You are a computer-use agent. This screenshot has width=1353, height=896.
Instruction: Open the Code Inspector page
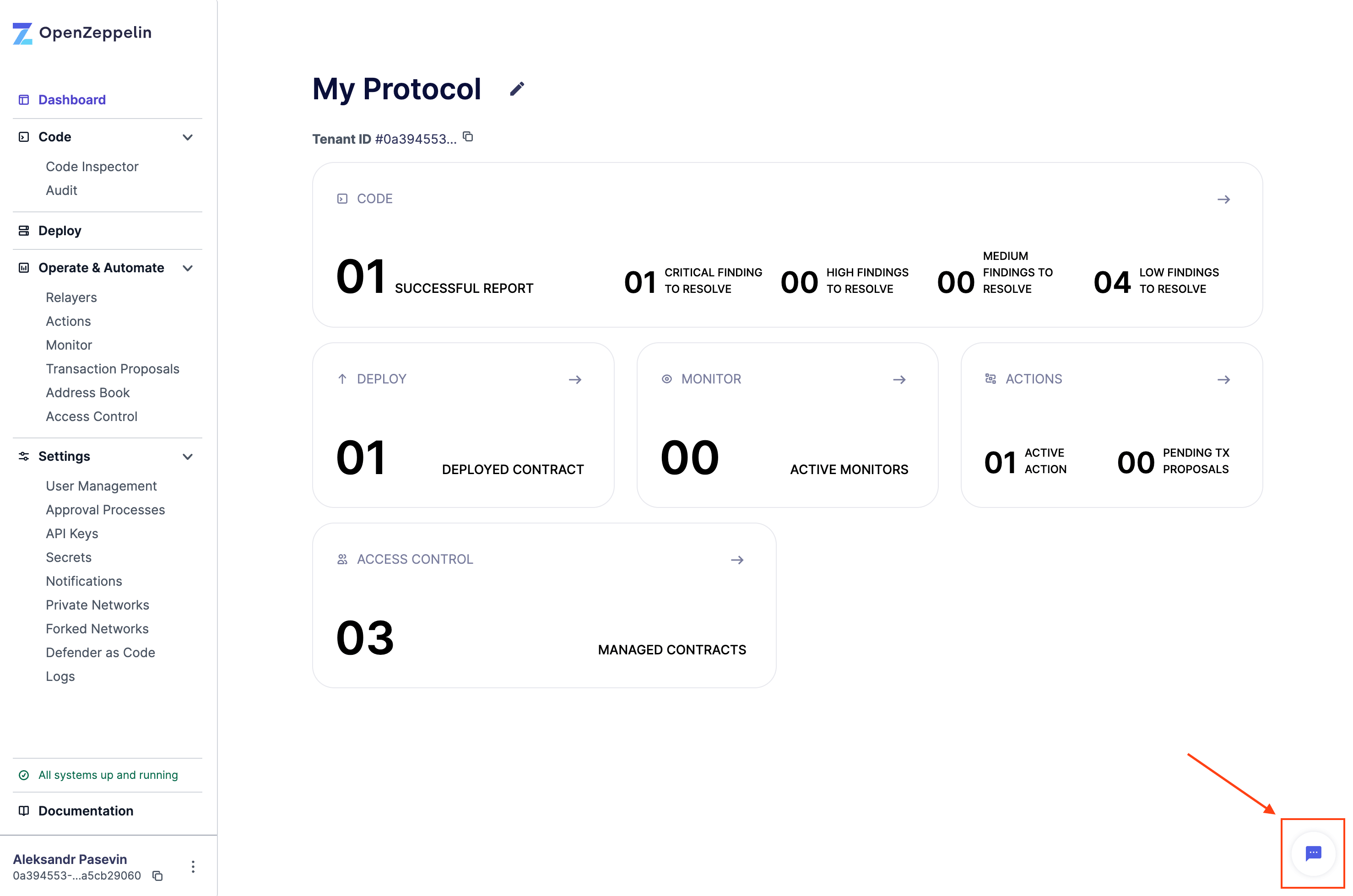(92, 166)
